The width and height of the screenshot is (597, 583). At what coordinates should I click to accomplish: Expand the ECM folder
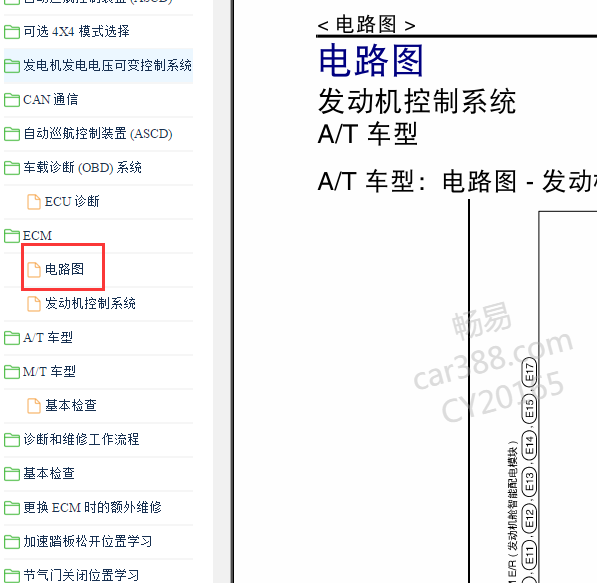(37, 236)
